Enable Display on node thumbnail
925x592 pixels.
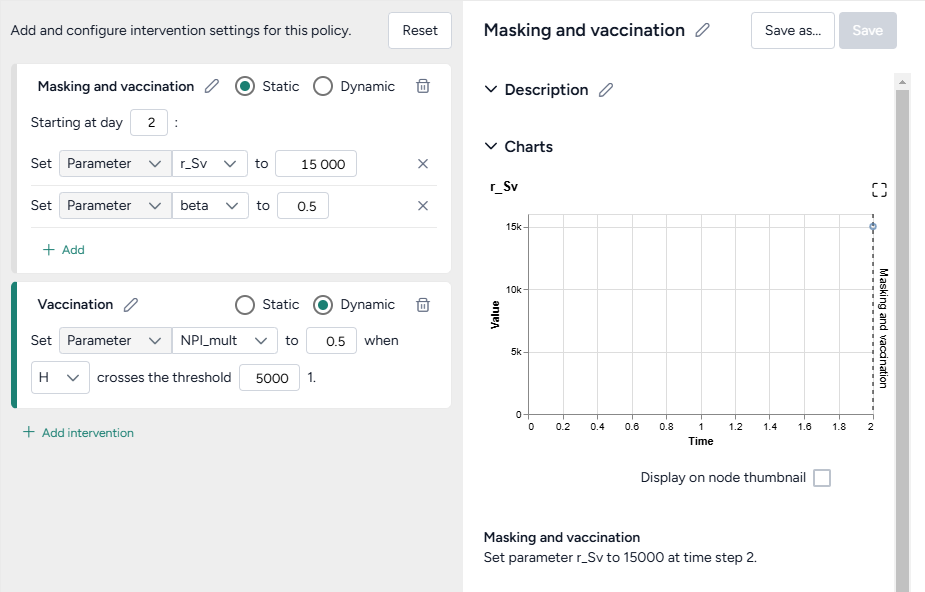(x=822, y=478)
